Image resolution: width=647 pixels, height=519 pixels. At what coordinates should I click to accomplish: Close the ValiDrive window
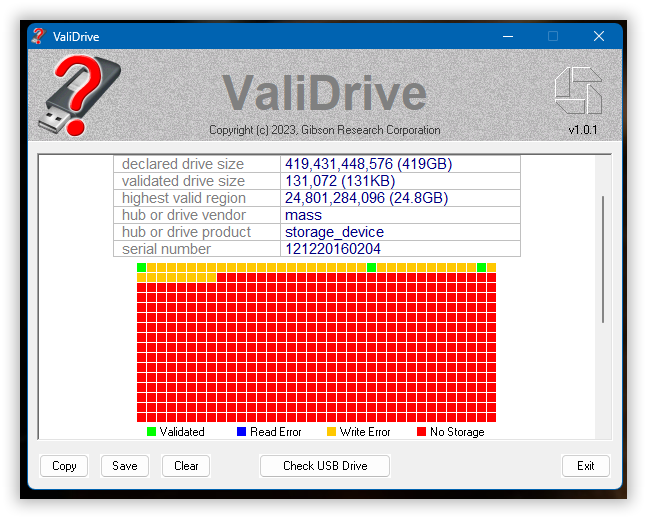click(599, 36)
